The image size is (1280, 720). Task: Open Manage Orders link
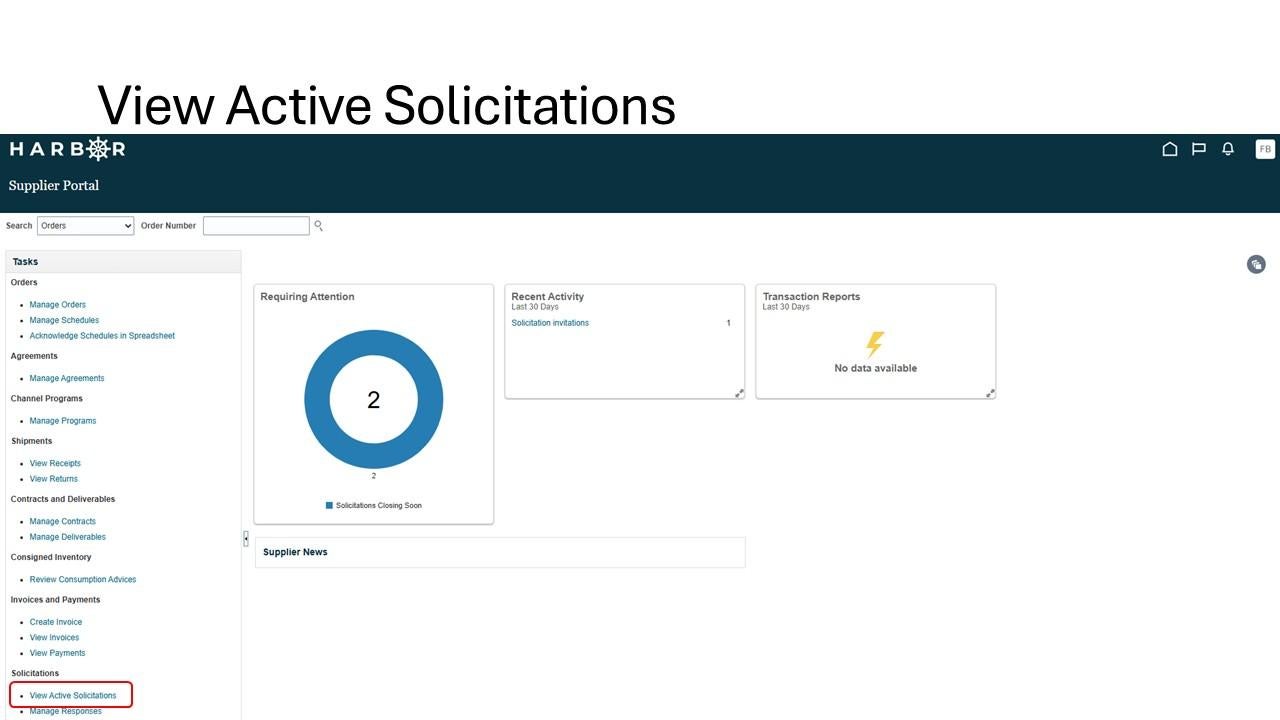pyautogui.click(x=57, y=305)
